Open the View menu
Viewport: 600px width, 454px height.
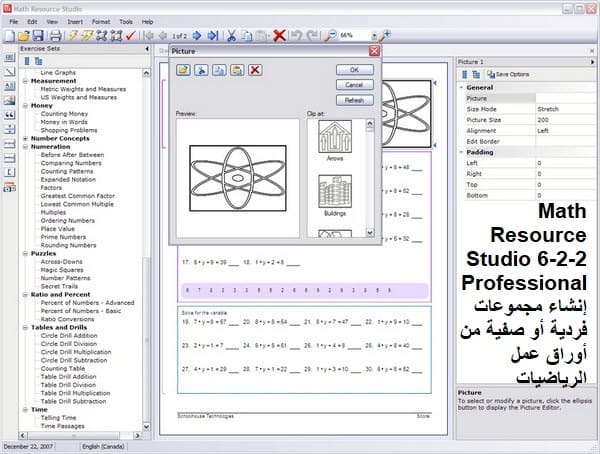tap(52, 22)
